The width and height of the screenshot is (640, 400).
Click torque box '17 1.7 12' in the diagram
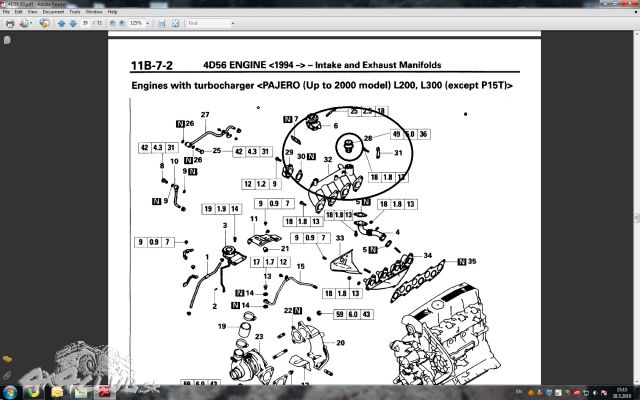coord(270,262)
